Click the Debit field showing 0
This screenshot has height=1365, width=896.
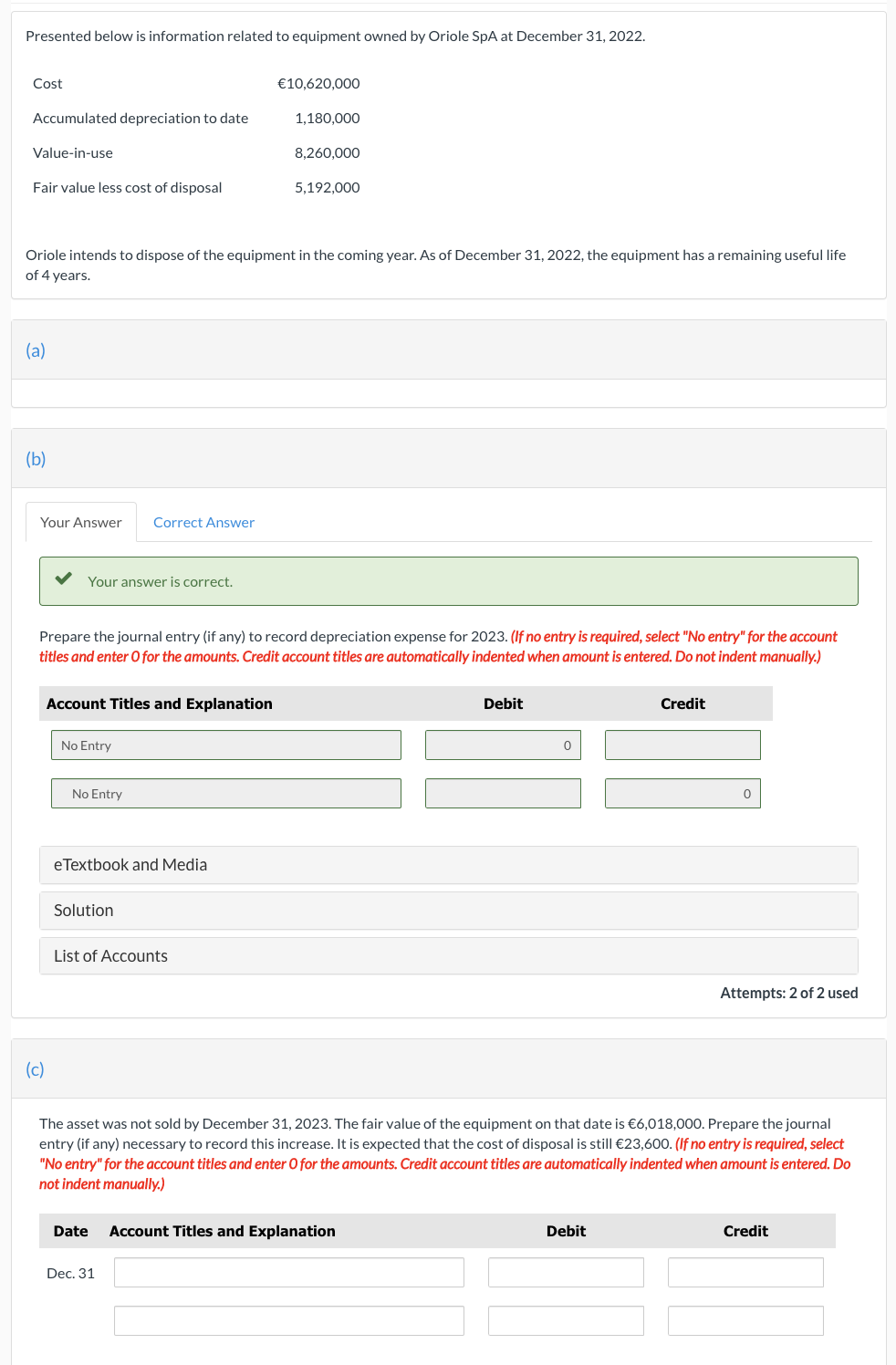pos(503,745)
